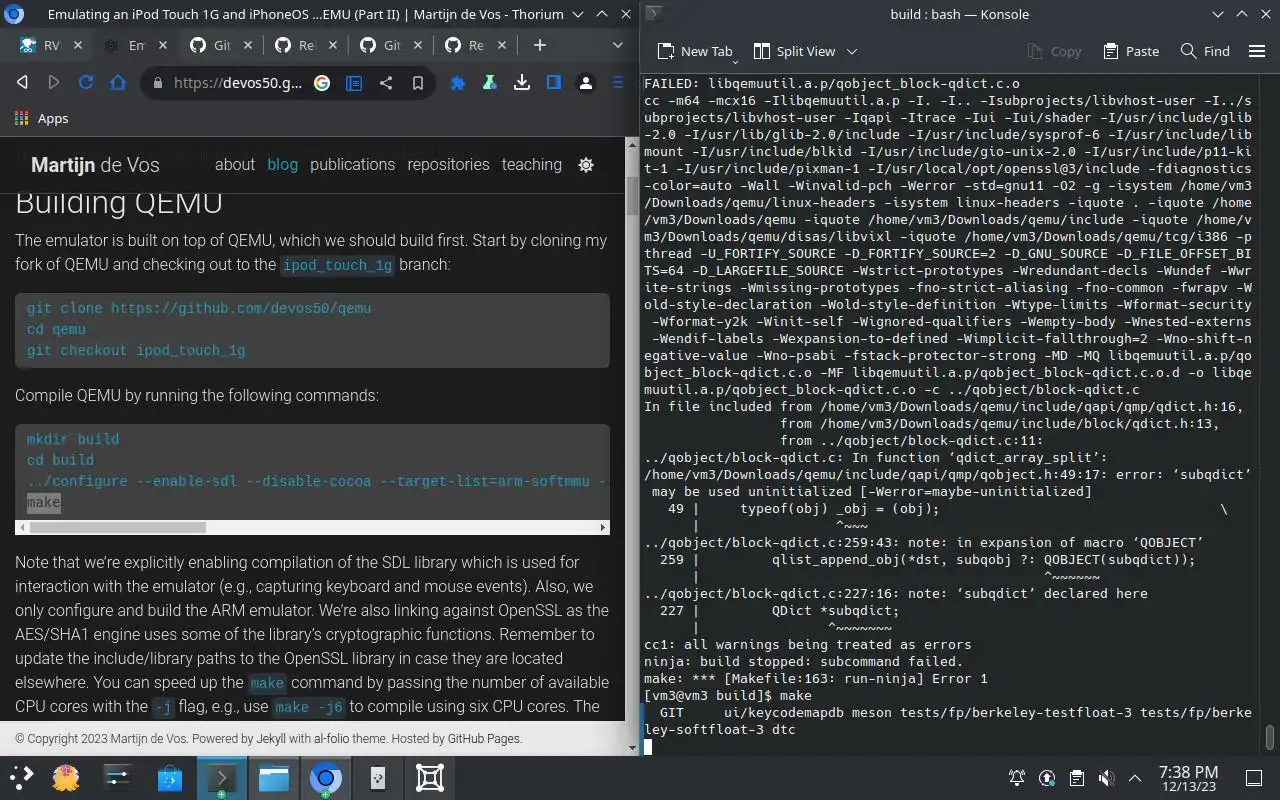Open reader mode from address bar

354,83
